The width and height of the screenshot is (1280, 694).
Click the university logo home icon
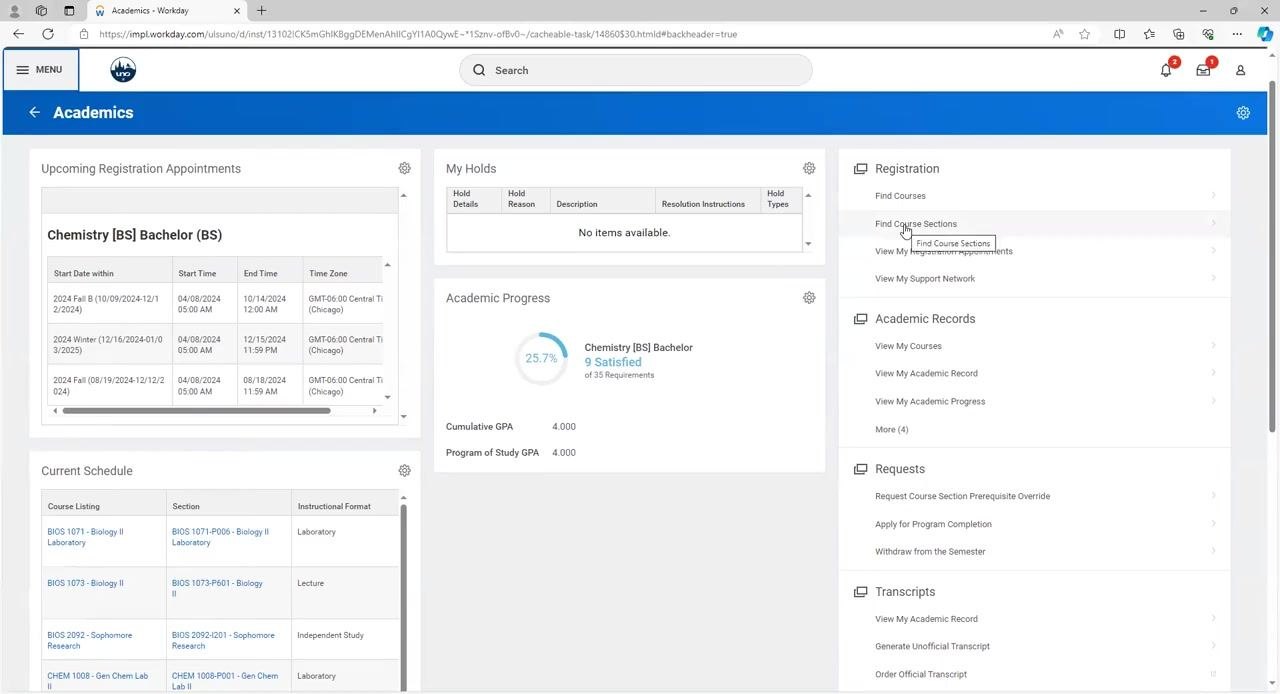pyautogui.click(x=123, y=70)
